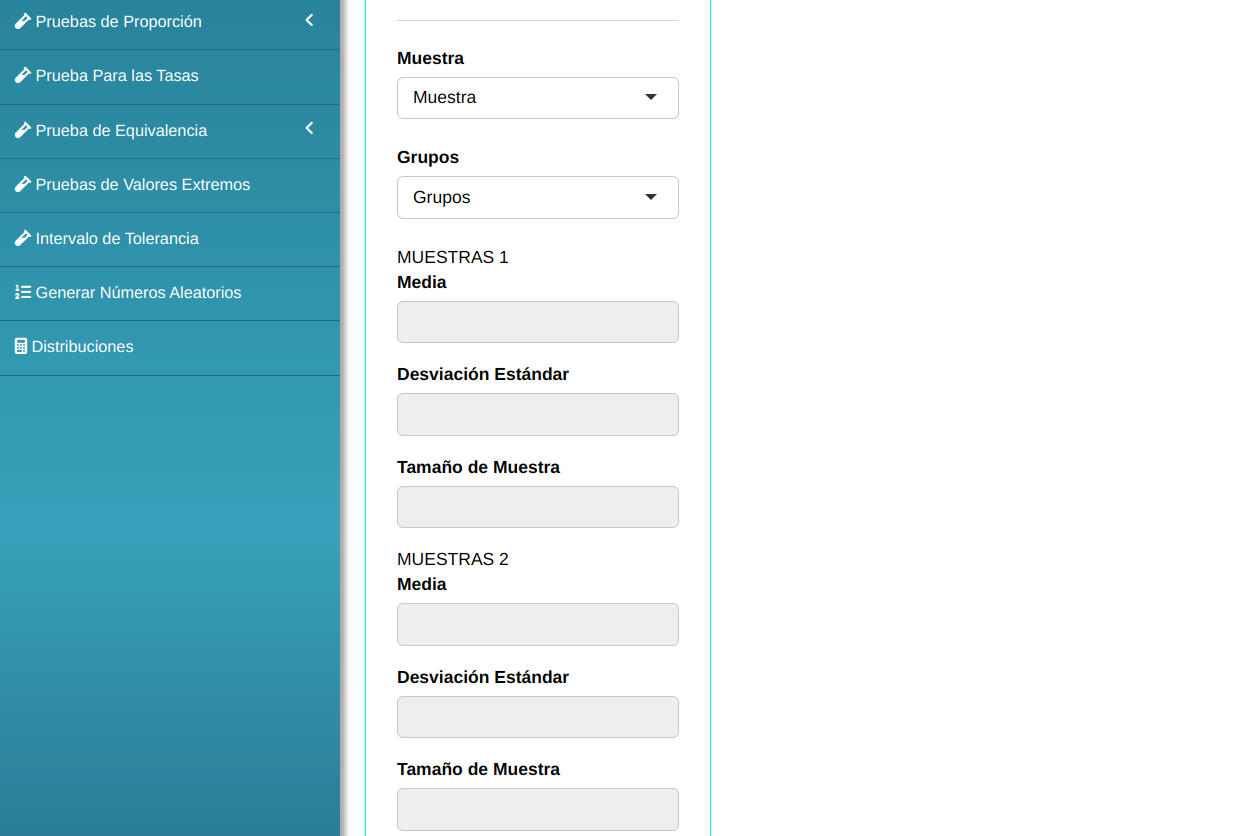Open the Prueba Para las Tasas menu item
The width and height of the screenshot is (1256, 836).
tap(117, 76)
